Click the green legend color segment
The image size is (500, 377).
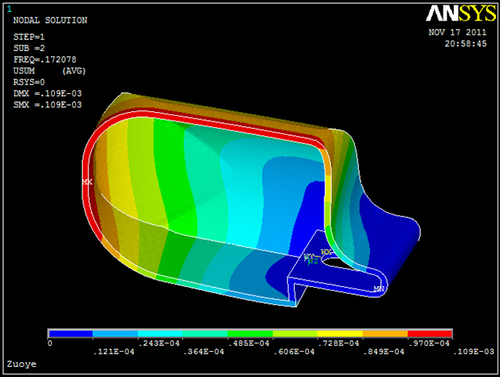click(x=250, y=334)
